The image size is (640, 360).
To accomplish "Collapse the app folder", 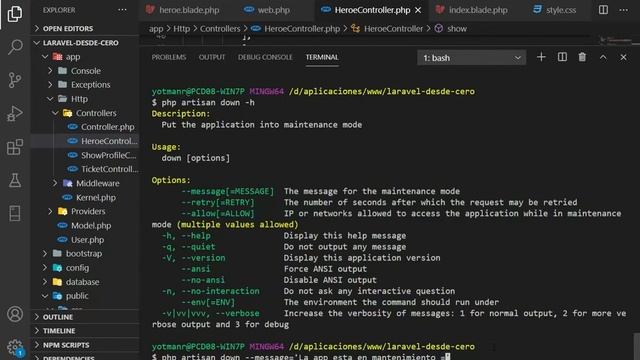I will [85, 57].
